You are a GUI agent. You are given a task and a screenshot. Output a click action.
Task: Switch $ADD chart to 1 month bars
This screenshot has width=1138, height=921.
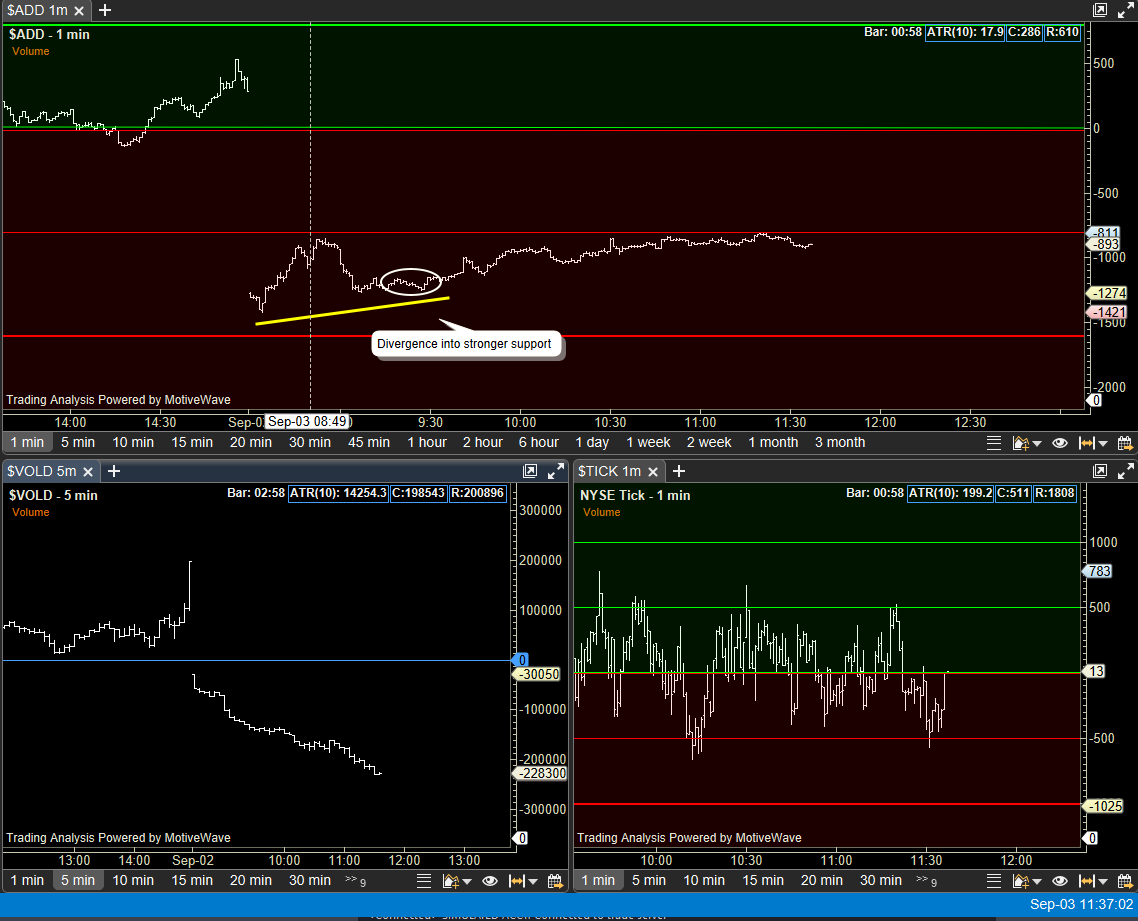(x=773, y=442)
